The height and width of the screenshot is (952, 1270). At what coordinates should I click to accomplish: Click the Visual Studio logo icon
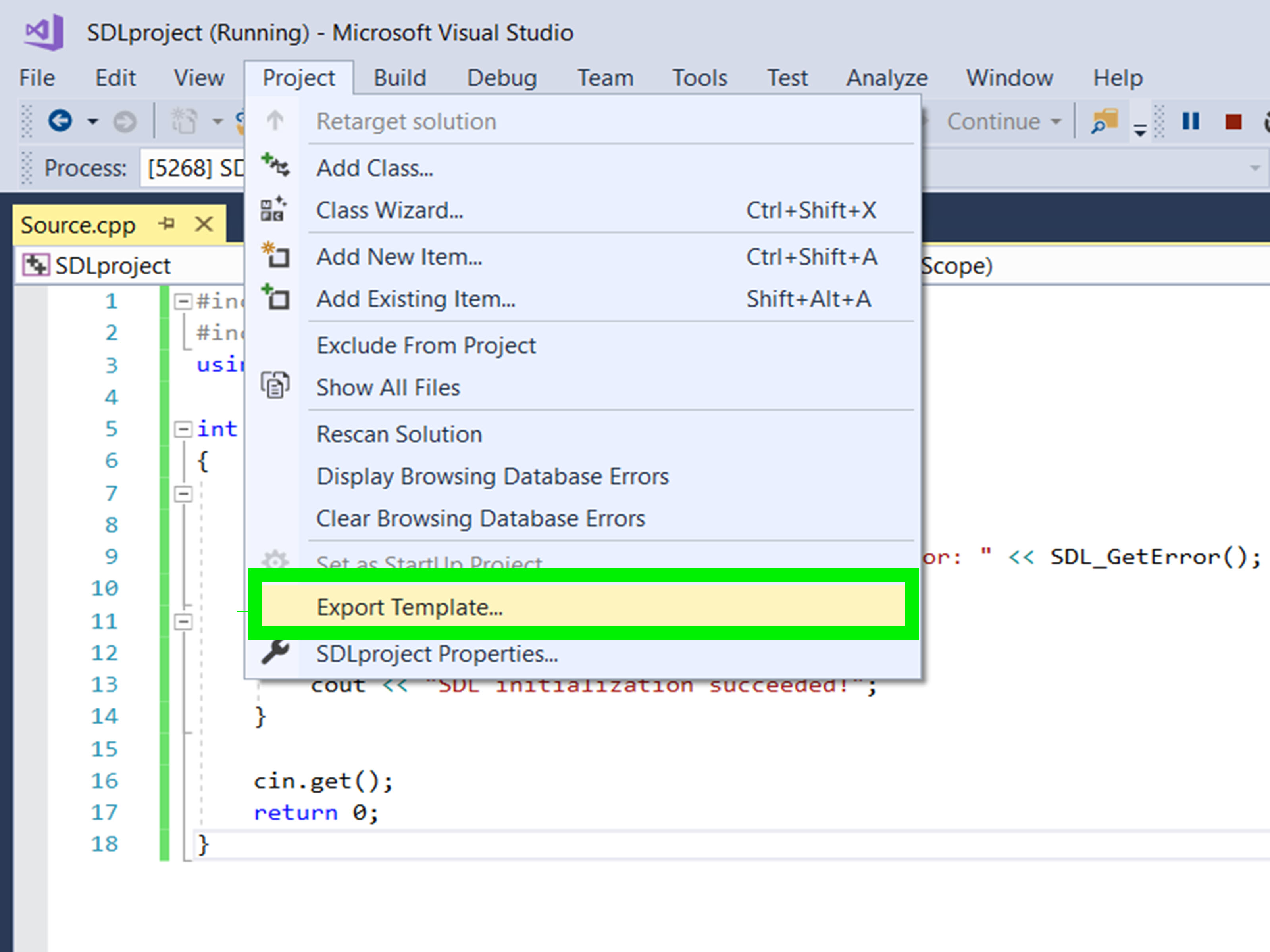point(44,33)
